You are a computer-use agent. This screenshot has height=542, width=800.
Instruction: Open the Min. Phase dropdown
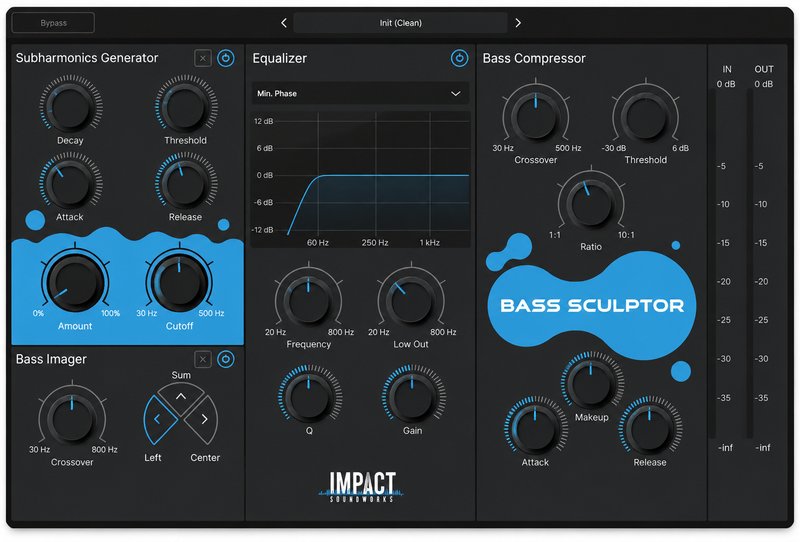(x=360, y=93)
